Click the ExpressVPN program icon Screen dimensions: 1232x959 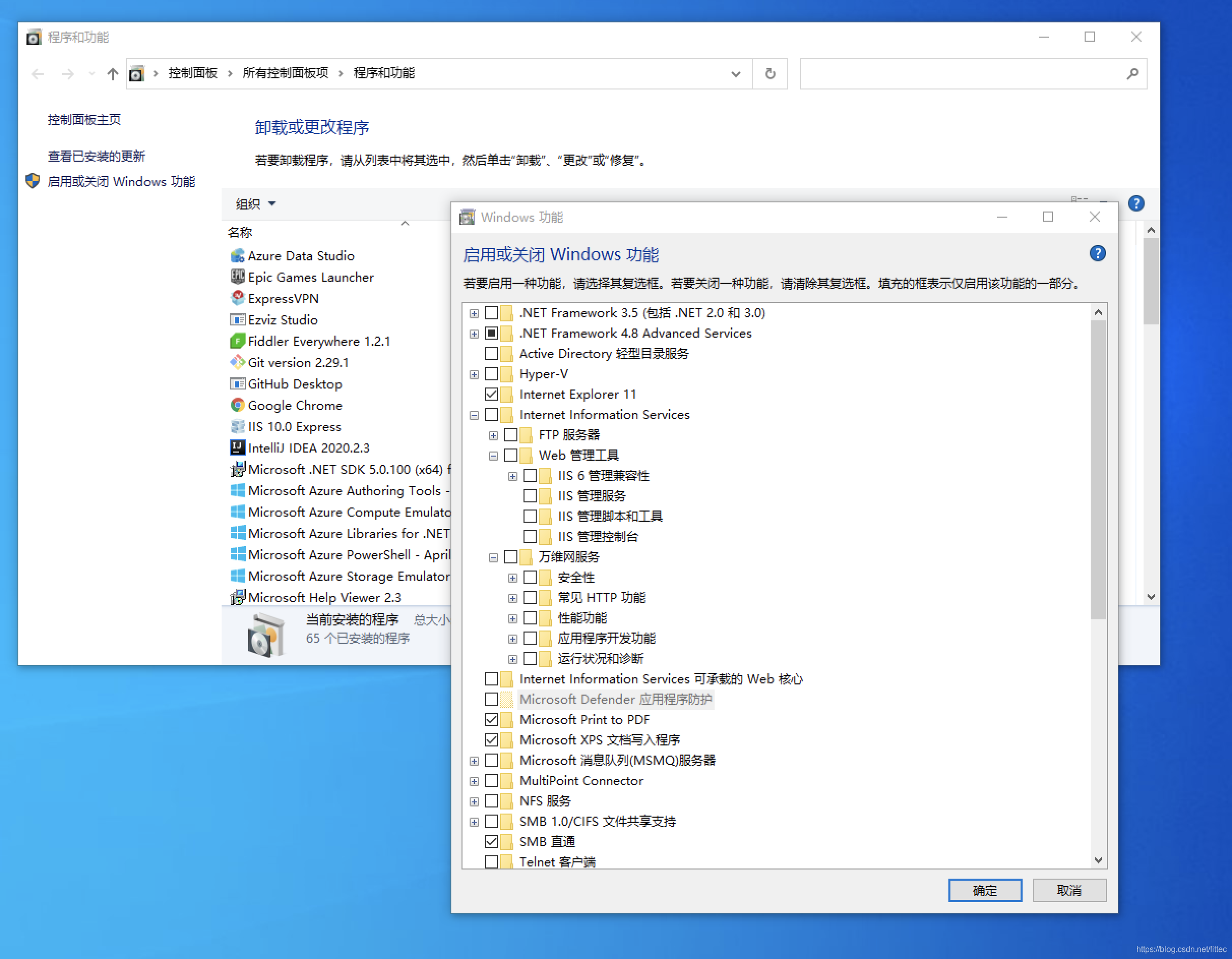(x=237, y=298)
